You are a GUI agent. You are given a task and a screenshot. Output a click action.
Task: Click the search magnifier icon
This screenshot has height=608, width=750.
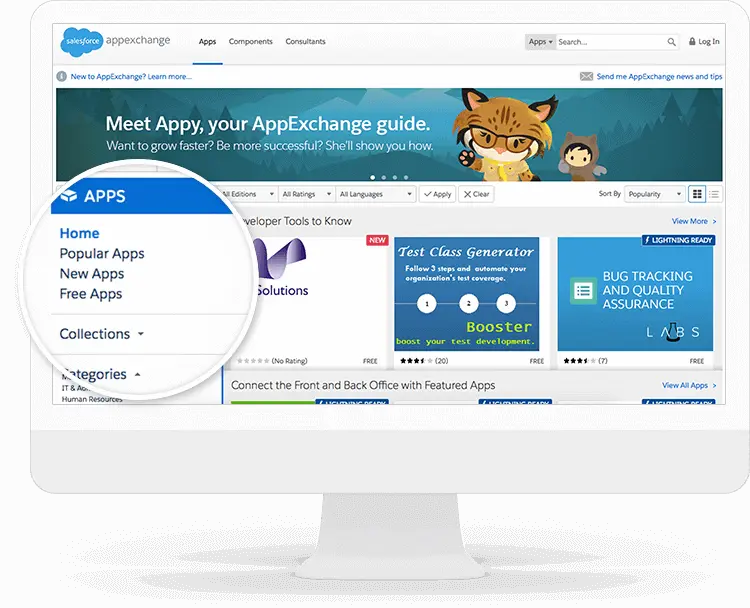pyautogui.click(x=672, y=42)
